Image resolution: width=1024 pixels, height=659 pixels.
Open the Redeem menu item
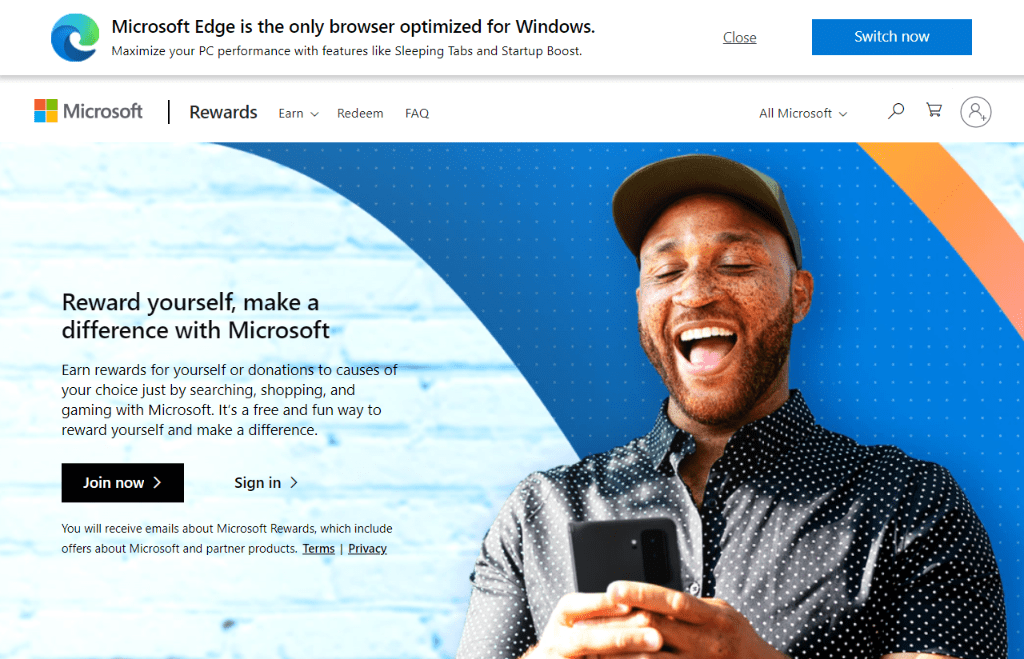coord(360,113)
